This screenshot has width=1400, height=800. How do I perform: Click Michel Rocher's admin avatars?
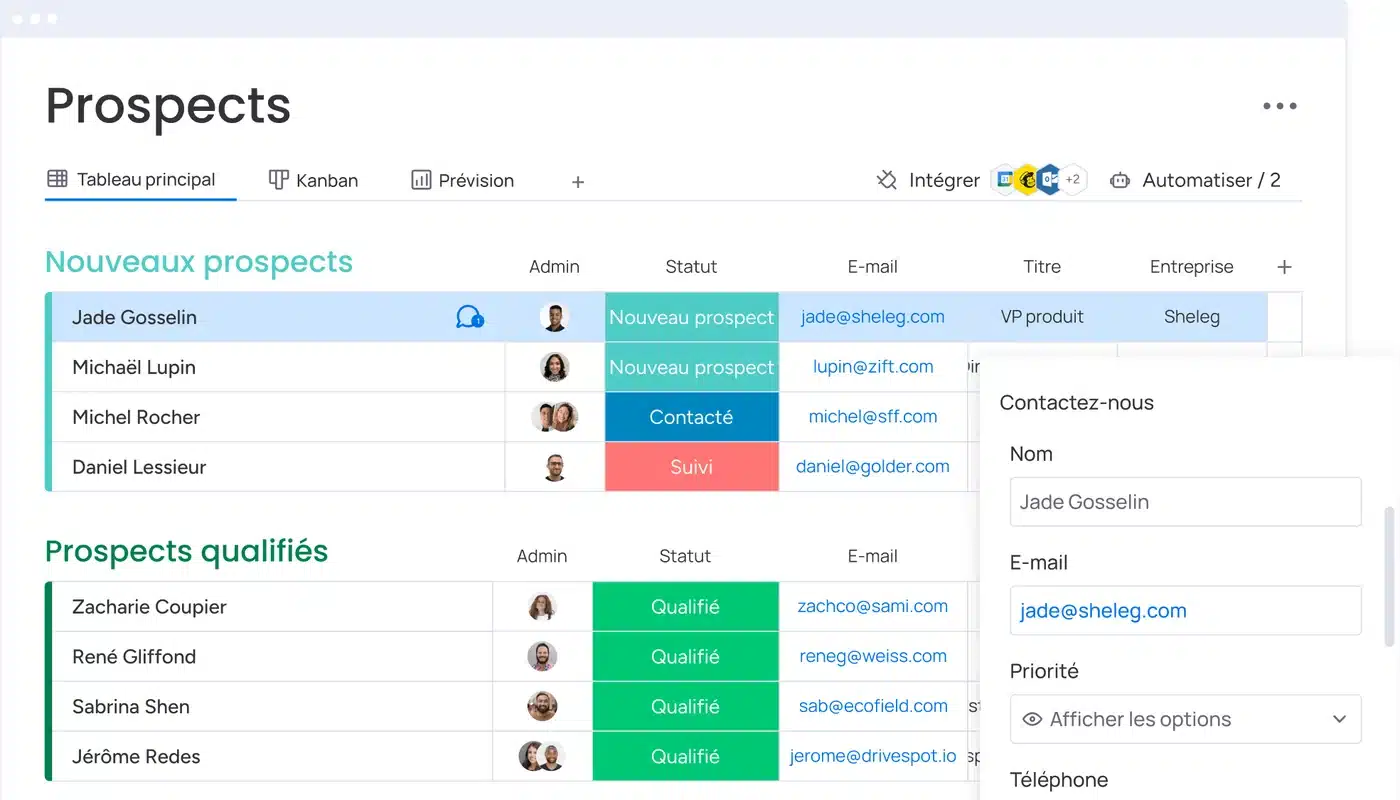pos(555,417)
